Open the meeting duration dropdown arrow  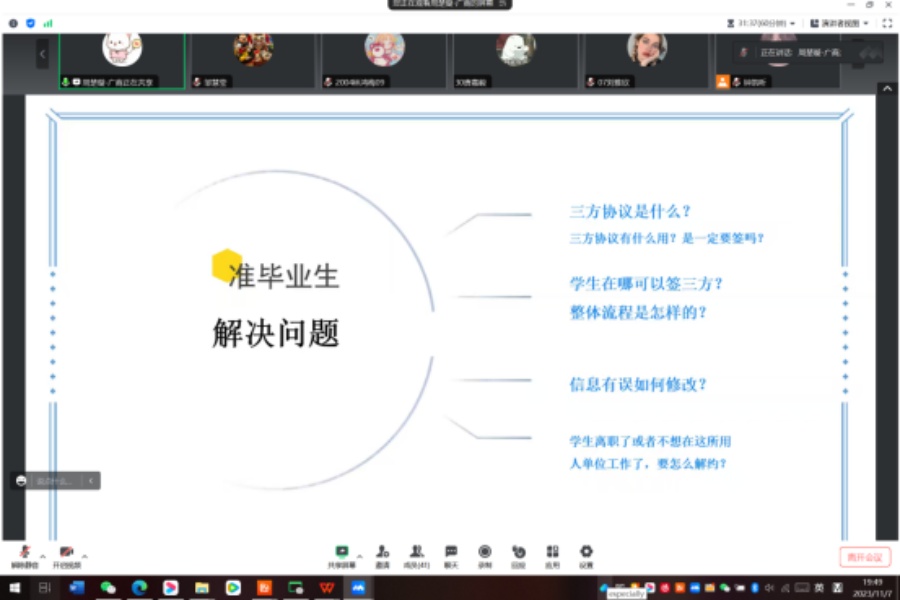pyautogui.click(x=791, y=25)
